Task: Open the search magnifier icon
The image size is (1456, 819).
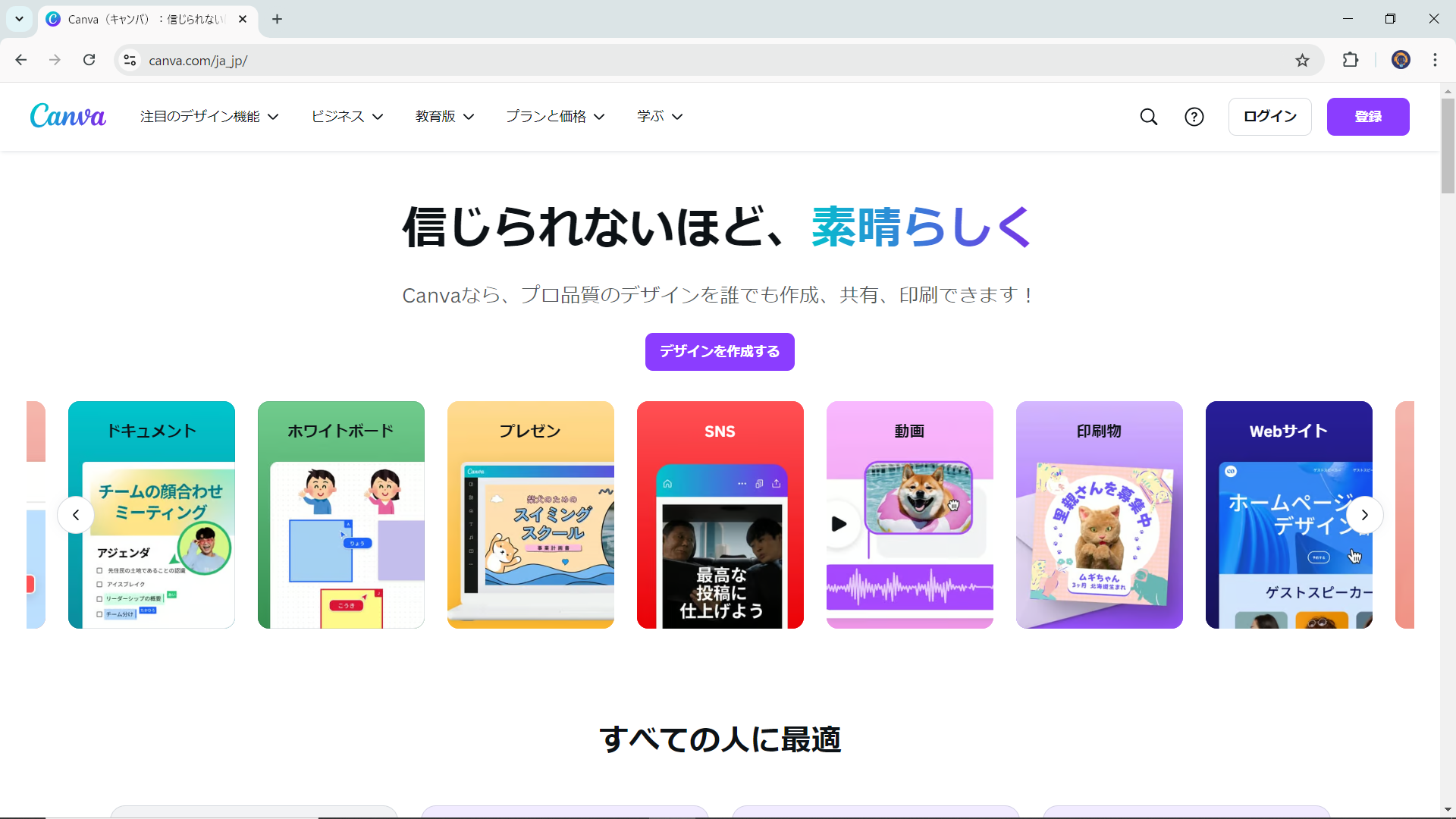Action: click(1149, 117)
